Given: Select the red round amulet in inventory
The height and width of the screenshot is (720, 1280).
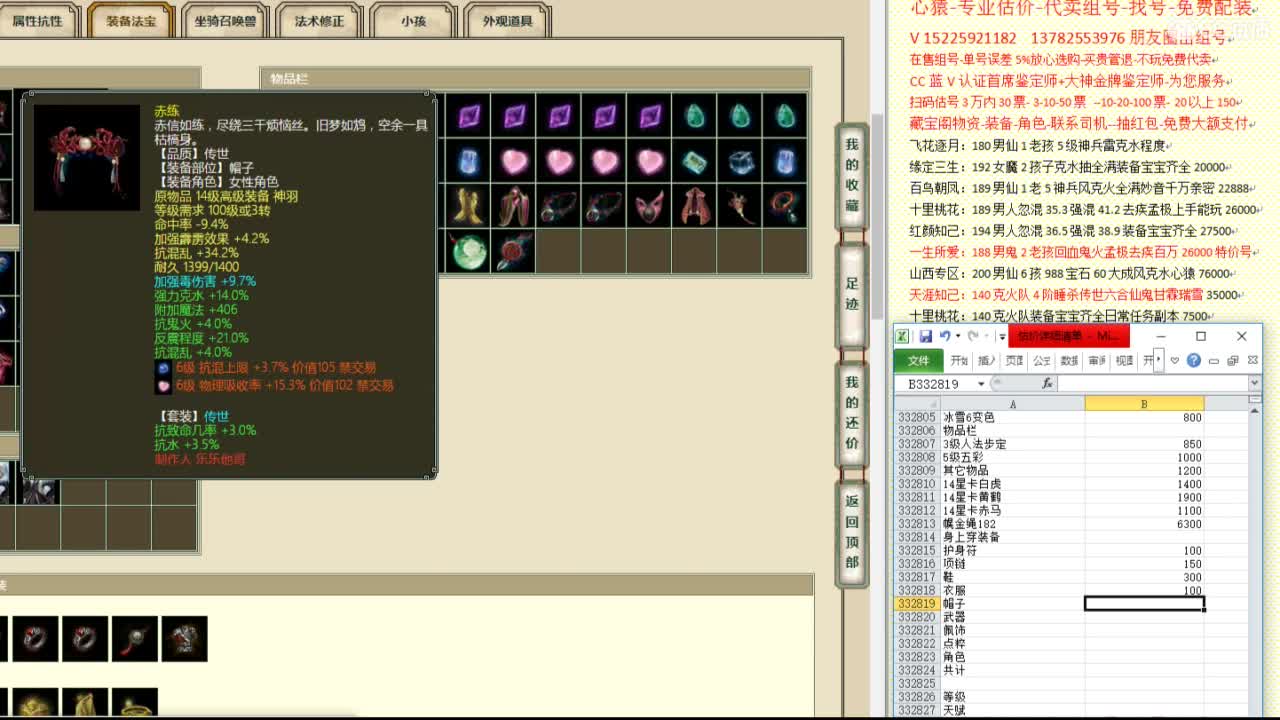Looking at the screenshot, I should pos(513,252).
